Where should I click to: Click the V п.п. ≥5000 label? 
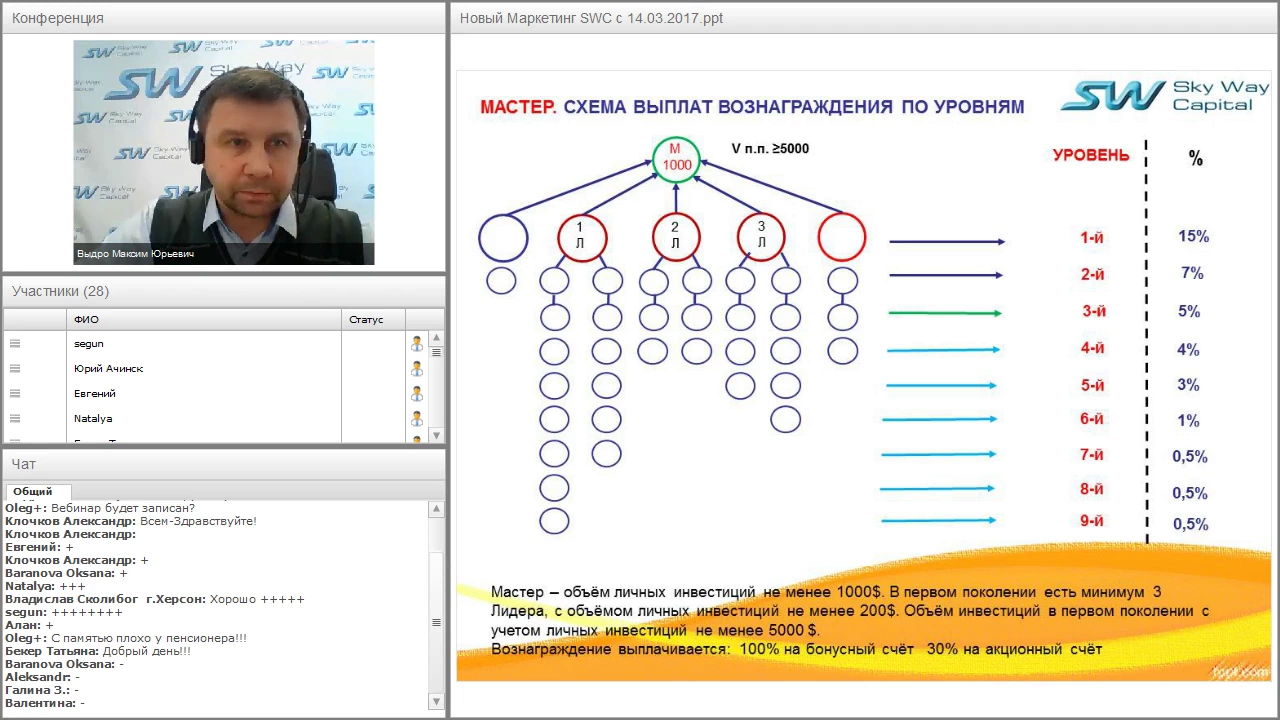click(x=770, y=149)
